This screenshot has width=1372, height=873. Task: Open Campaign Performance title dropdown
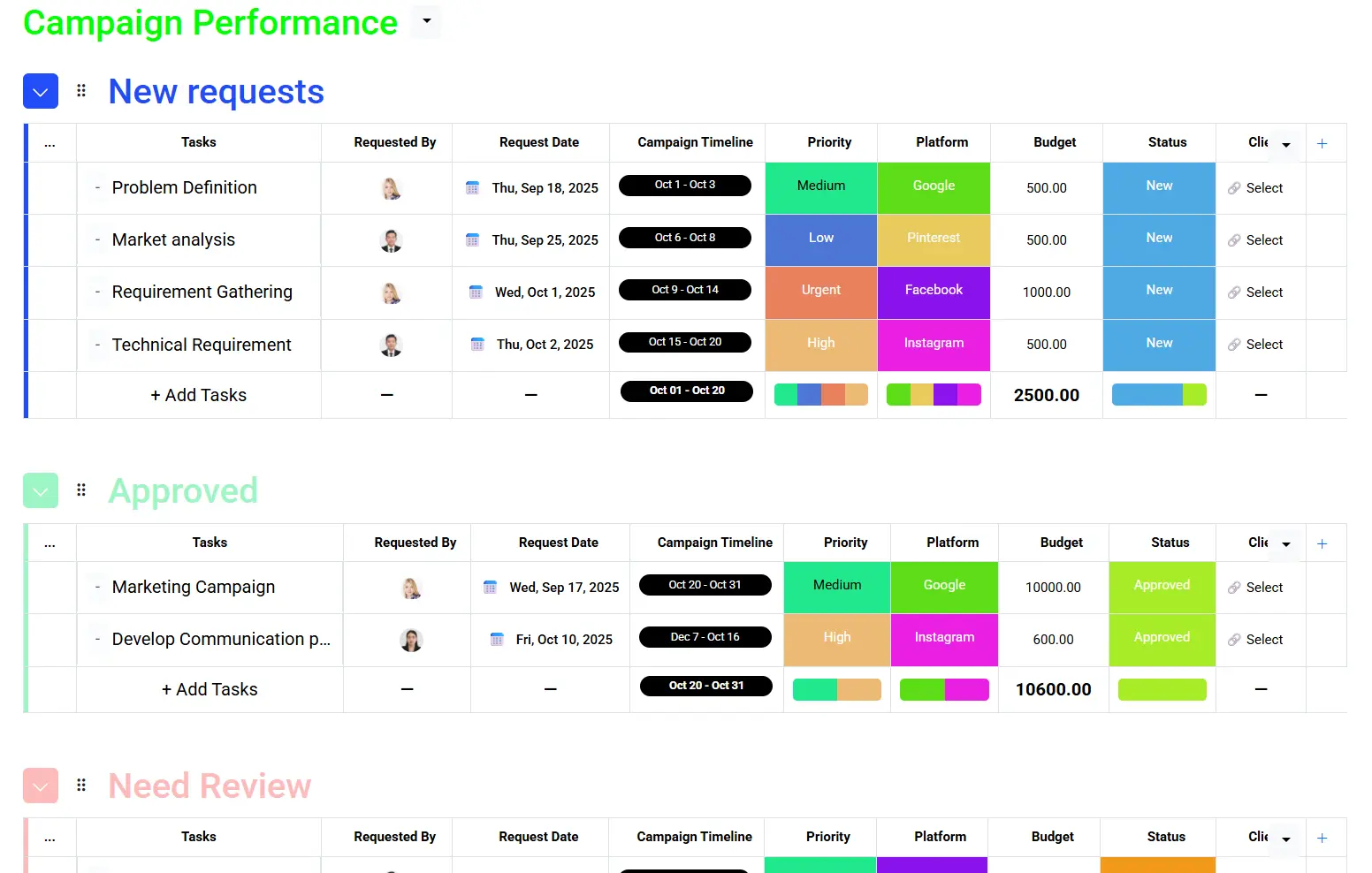(427, 22)
